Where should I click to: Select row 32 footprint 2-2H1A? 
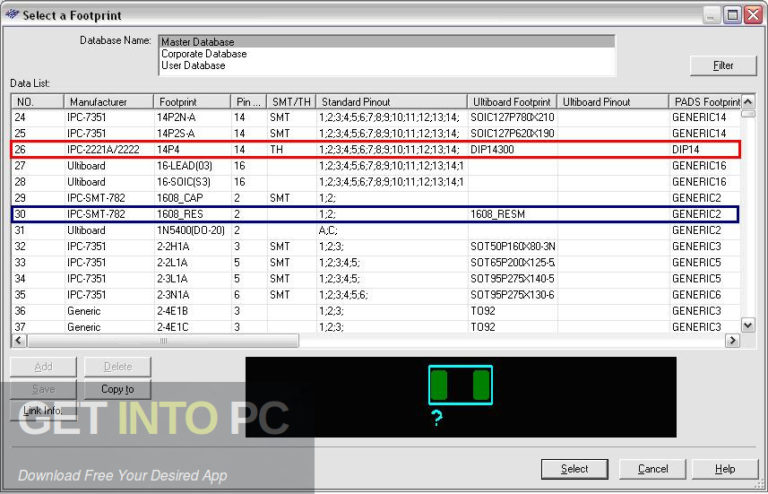point(376,246)
